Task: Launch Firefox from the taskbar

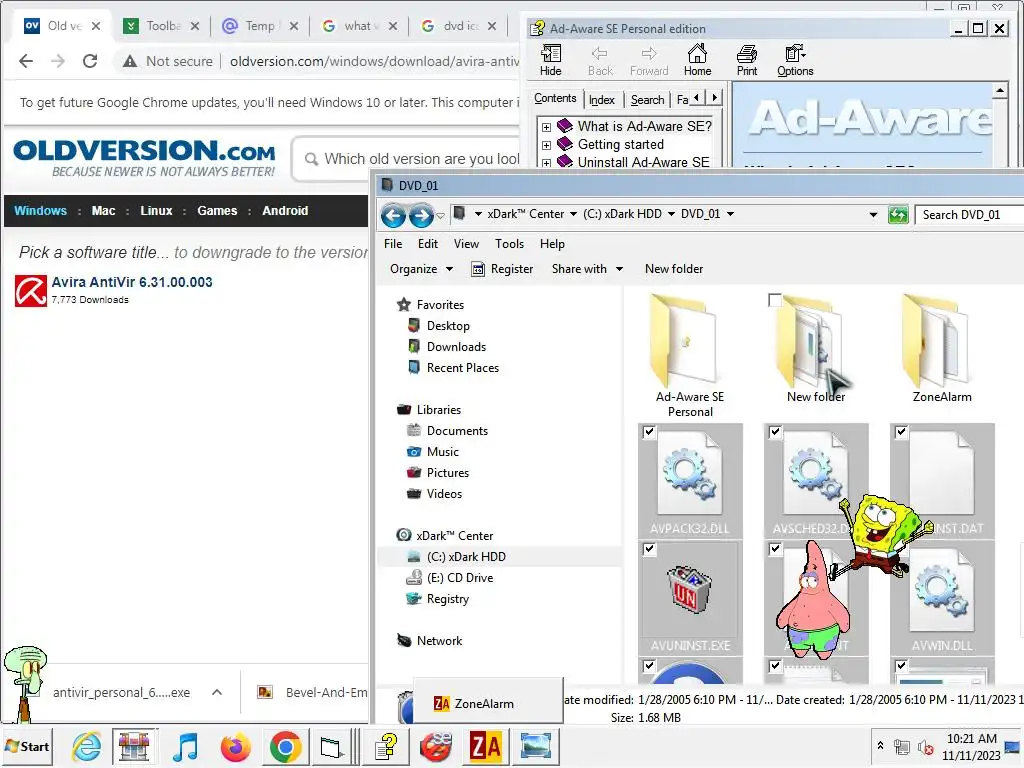Action: click(235, 746)
